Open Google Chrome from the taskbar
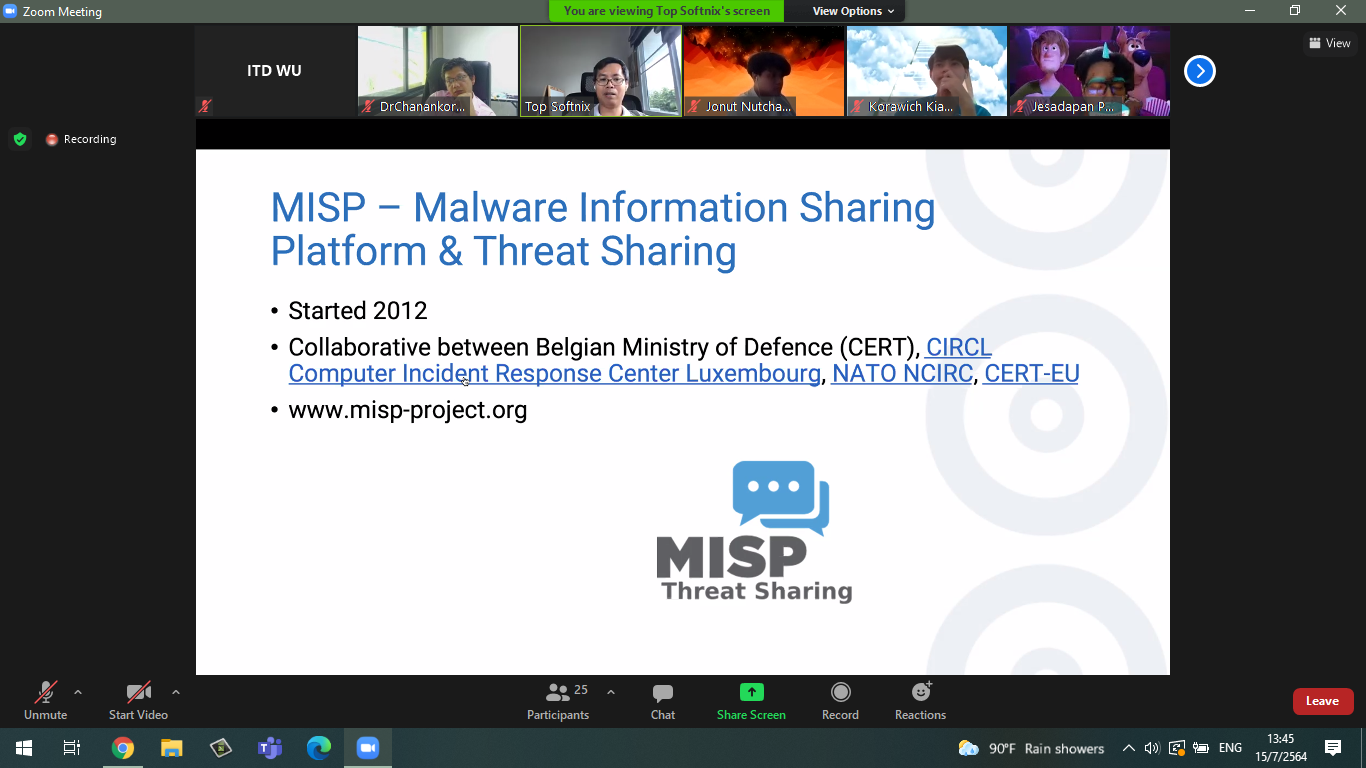1366x768 pixels. [x=123, y=748]
